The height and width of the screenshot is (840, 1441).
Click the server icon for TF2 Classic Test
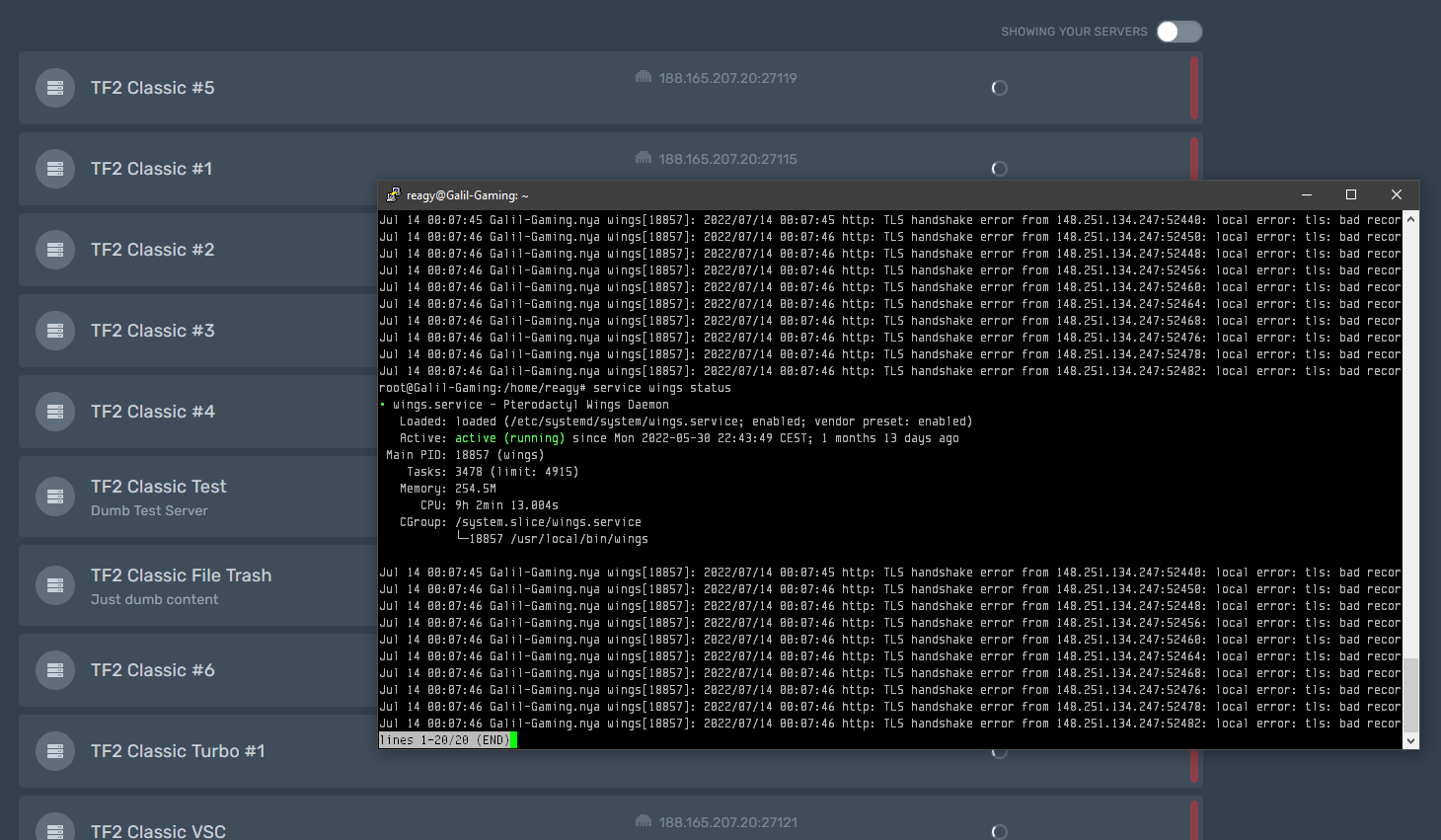click(x=55, y=496)
